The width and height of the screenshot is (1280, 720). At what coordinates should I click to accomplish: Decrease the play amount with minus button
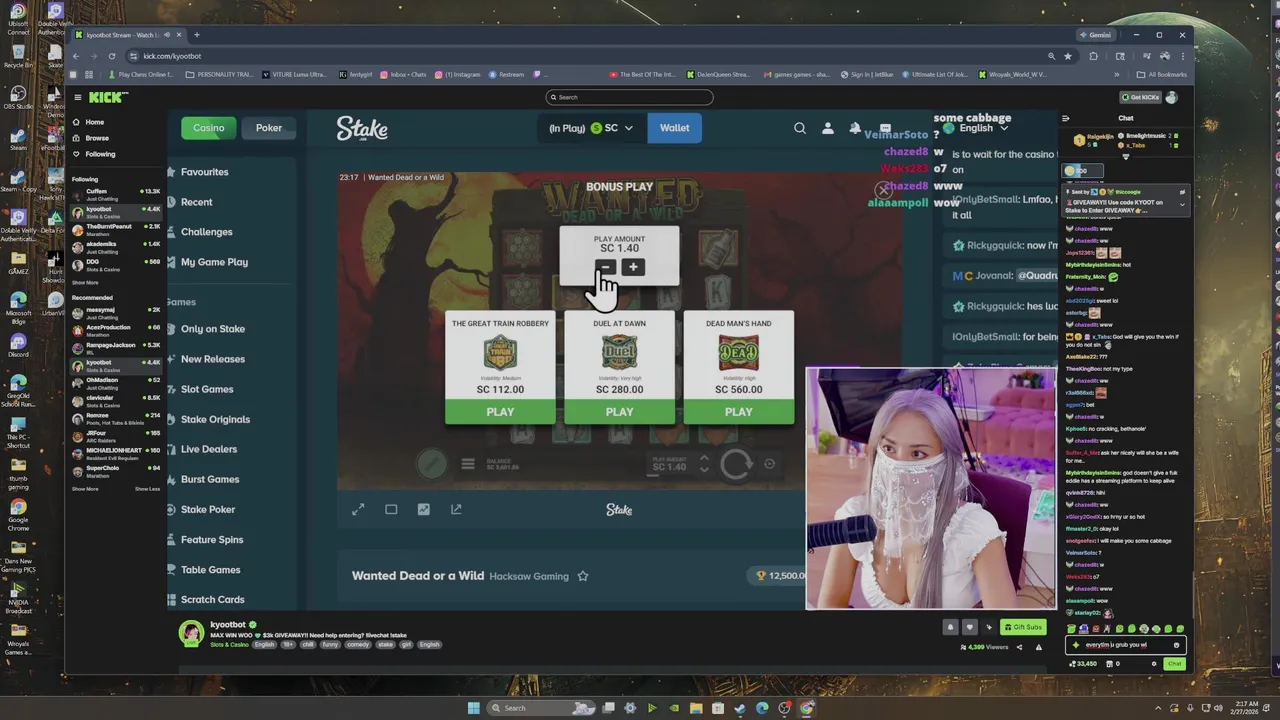click(x=605, y=267)
